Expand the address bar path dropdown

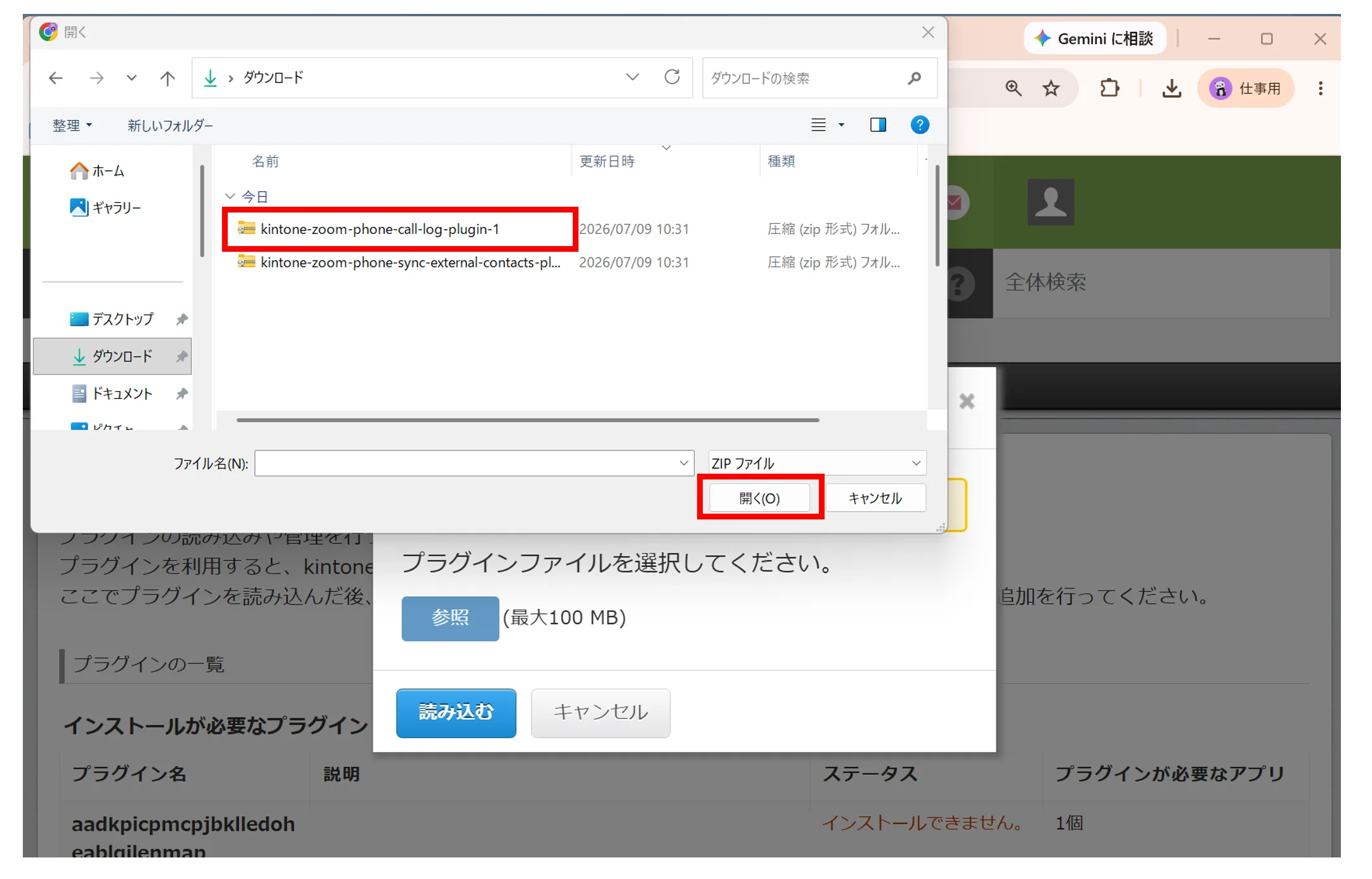click(632, 77)
